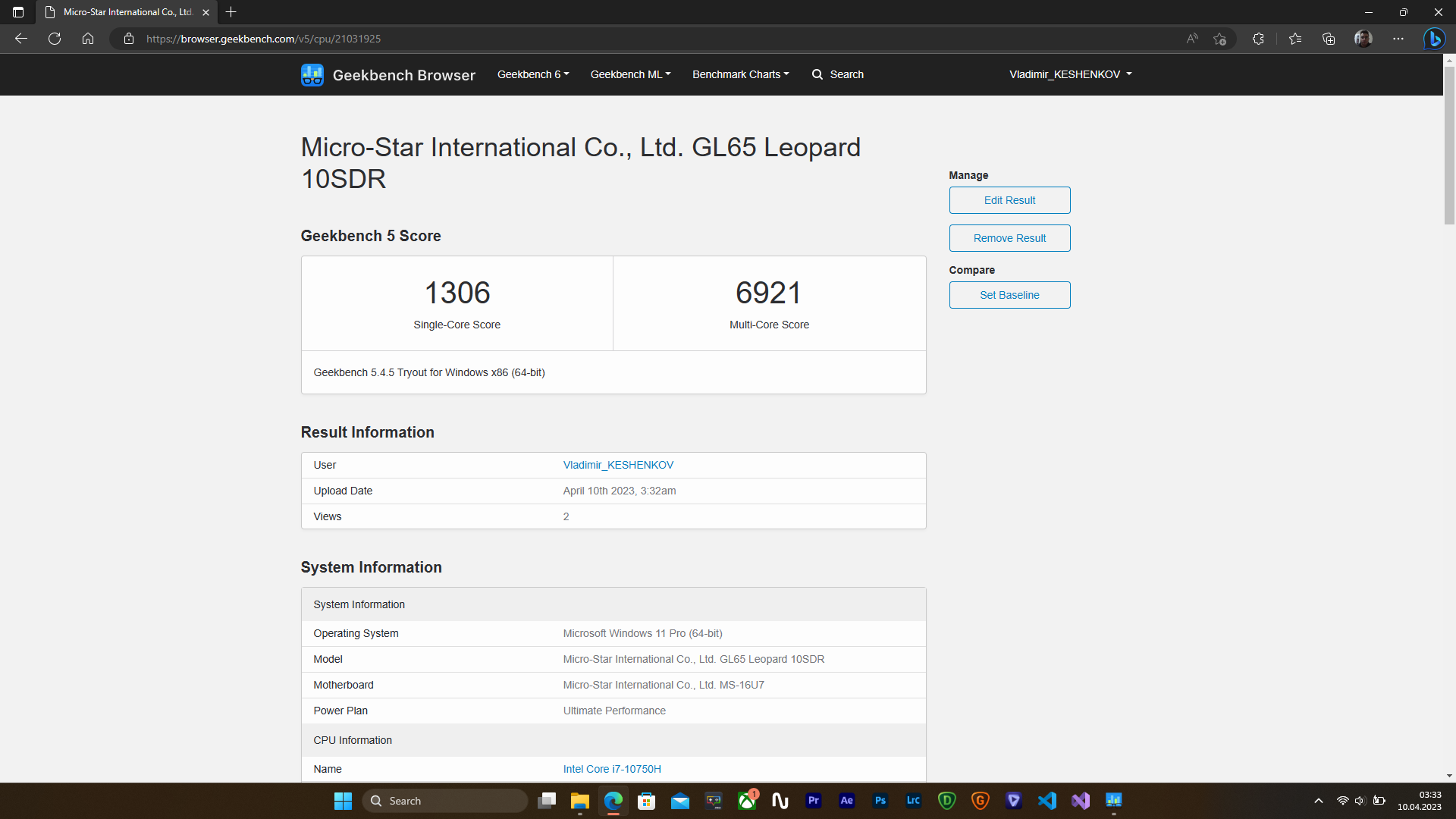Open Intel Core i7-10750H processor link
The height and width of the screenshot is (819, 1456).
(612, 769)
